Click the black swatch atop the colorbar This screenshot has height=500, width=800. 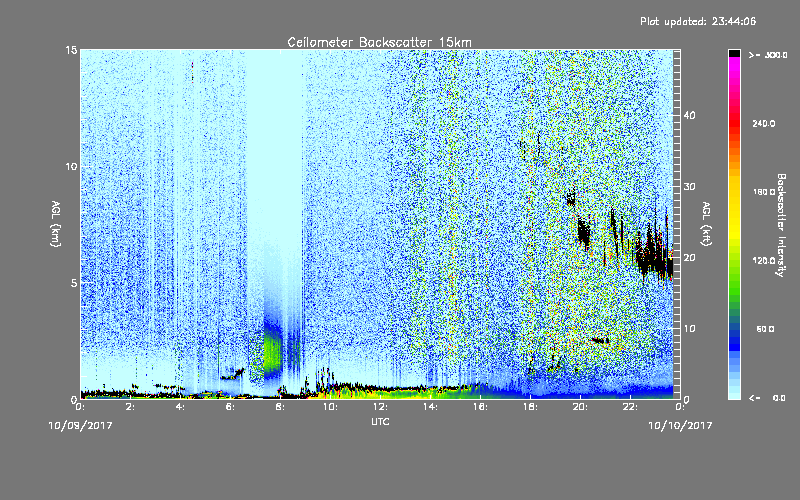click(734, 53)
